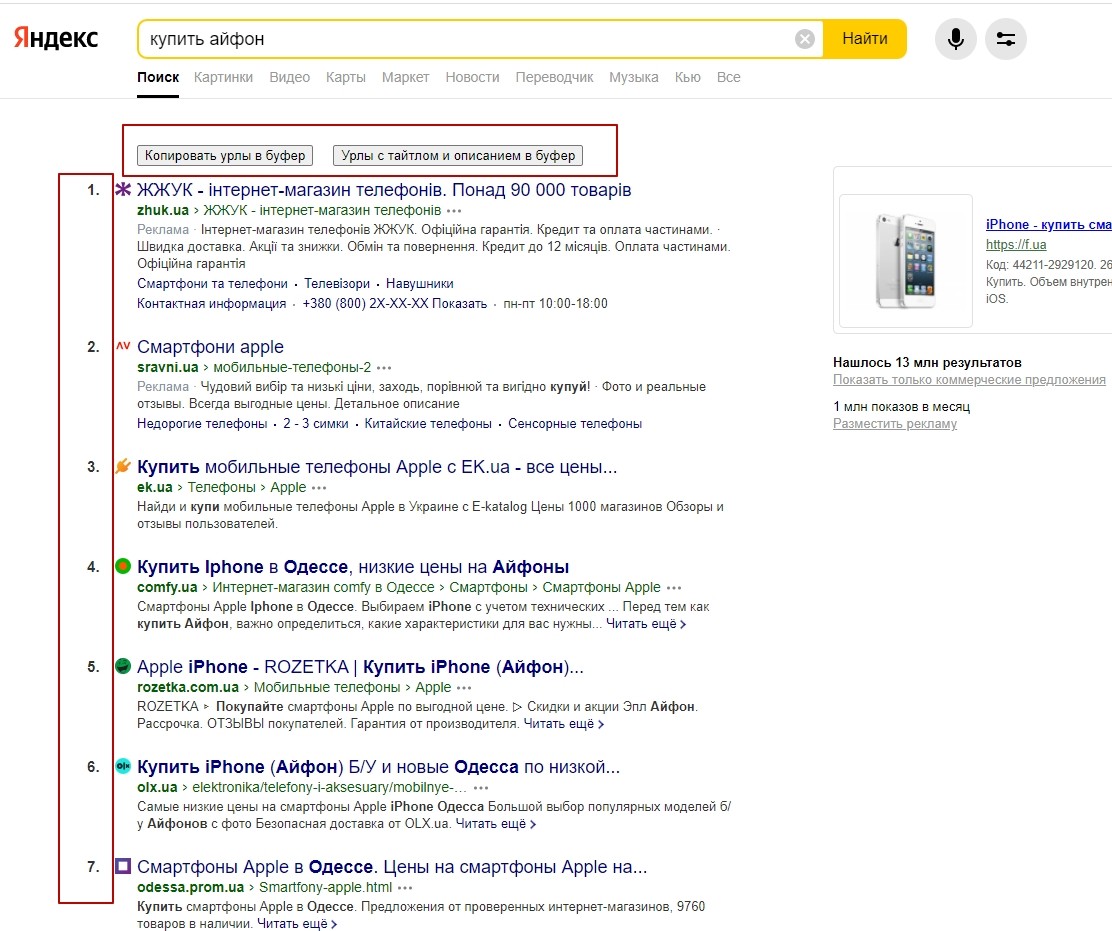Open the three-dot menu beside rozetka.com.ua URL
This screenshot has width=1112, height=931.
pyautogui.click(x=464, y=688)
